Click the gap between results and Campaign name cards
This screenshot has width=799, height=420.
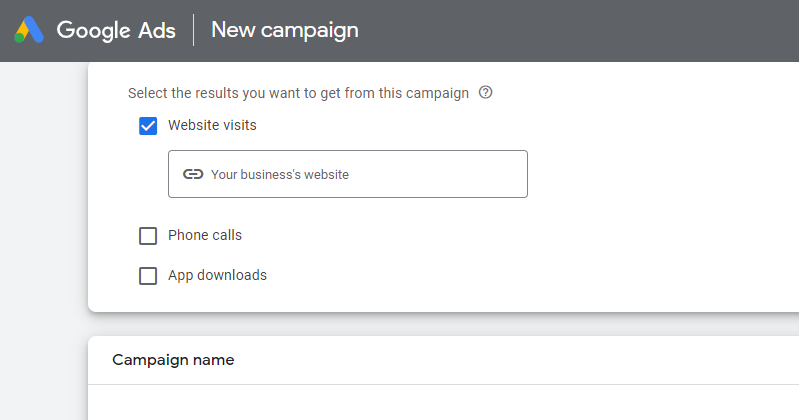pos(400,324)
